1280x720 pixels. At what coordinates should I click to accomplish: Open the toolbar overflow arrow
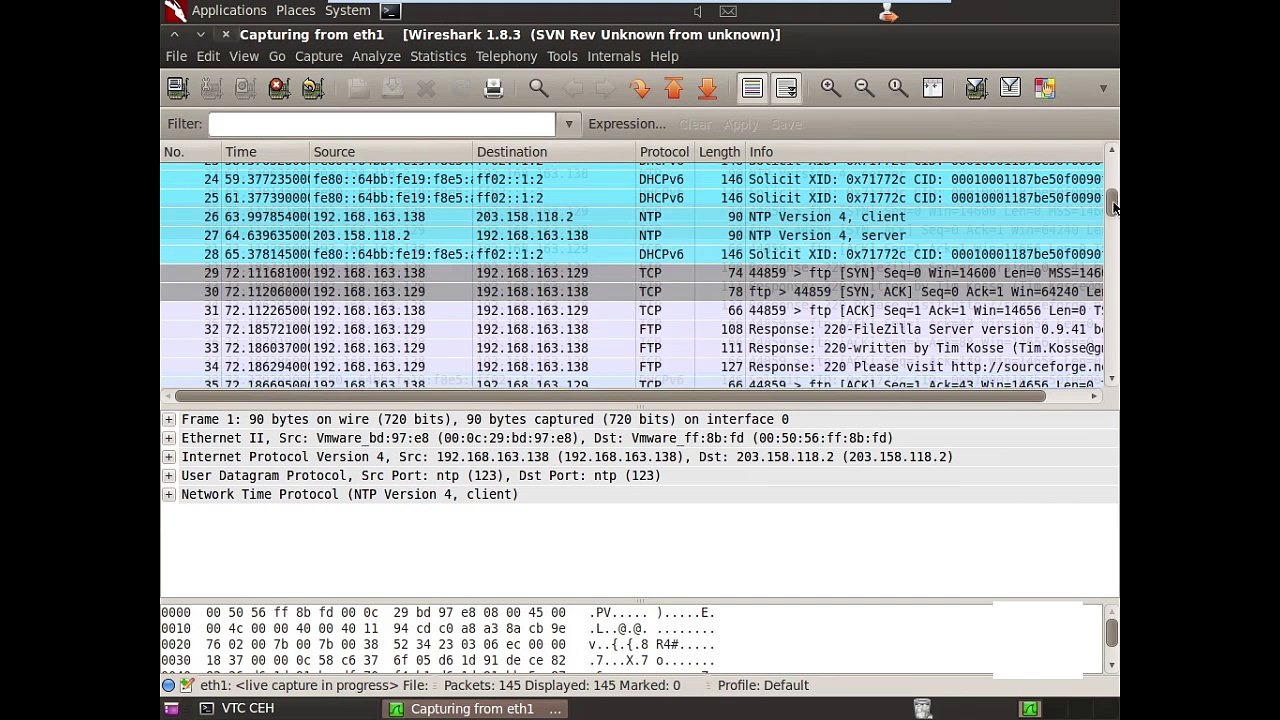click(1103, 88)
